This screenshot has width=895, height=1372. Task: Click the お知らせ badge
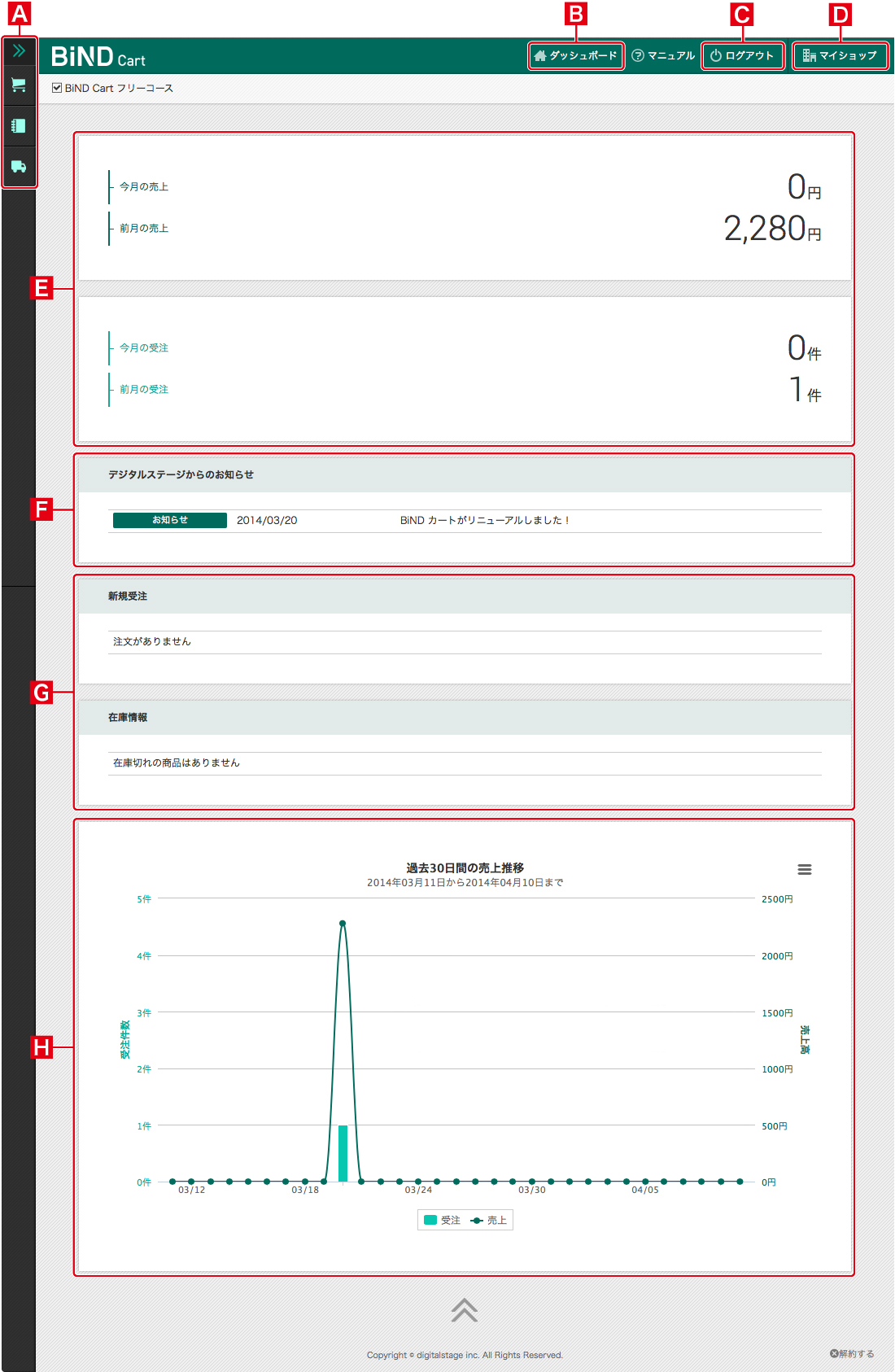pos(170,520)
